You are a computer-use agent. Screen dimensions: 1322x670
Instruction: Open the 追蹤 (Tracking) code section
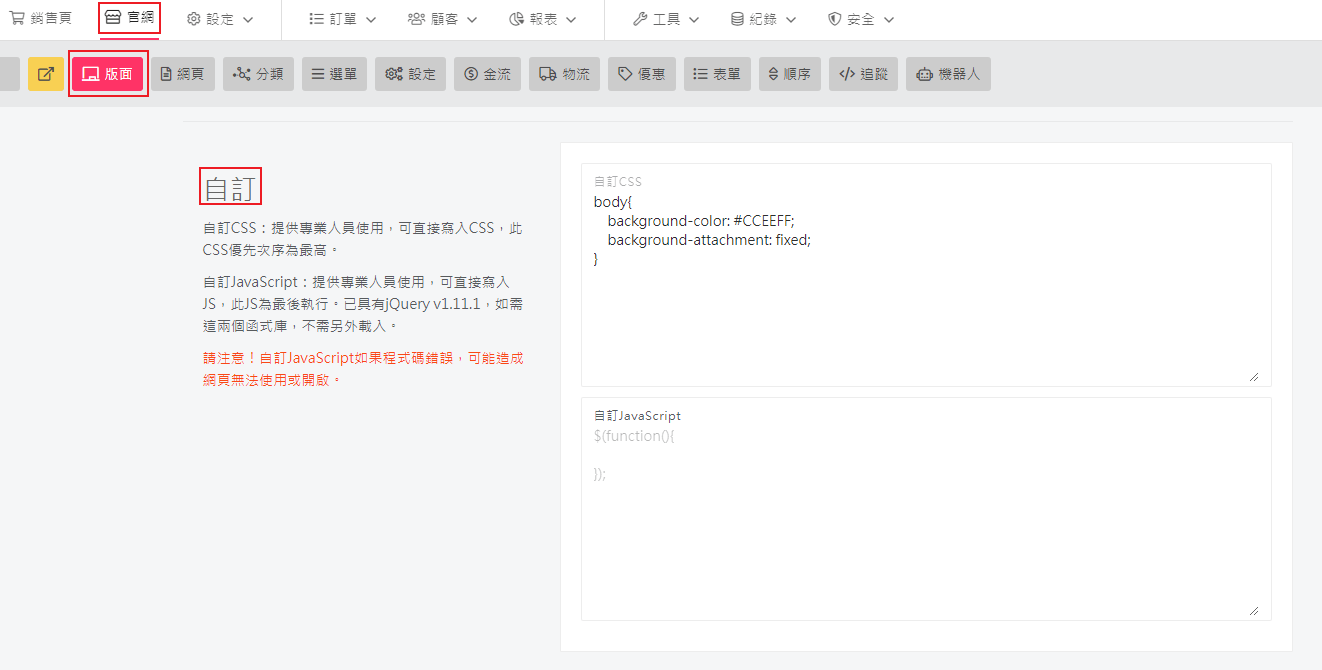[863, 73]
